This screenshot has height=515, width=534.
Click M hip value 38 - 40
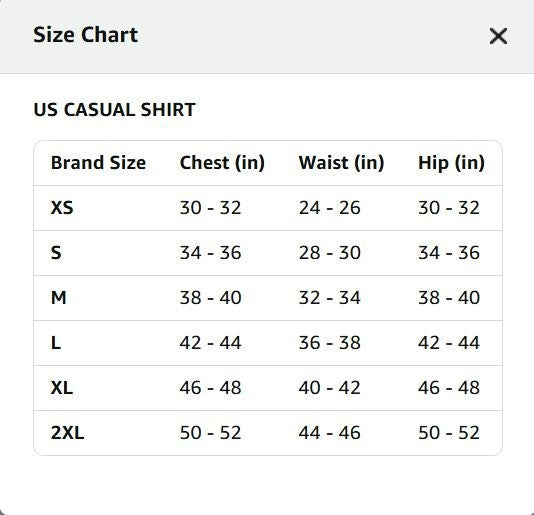(449, 297)
